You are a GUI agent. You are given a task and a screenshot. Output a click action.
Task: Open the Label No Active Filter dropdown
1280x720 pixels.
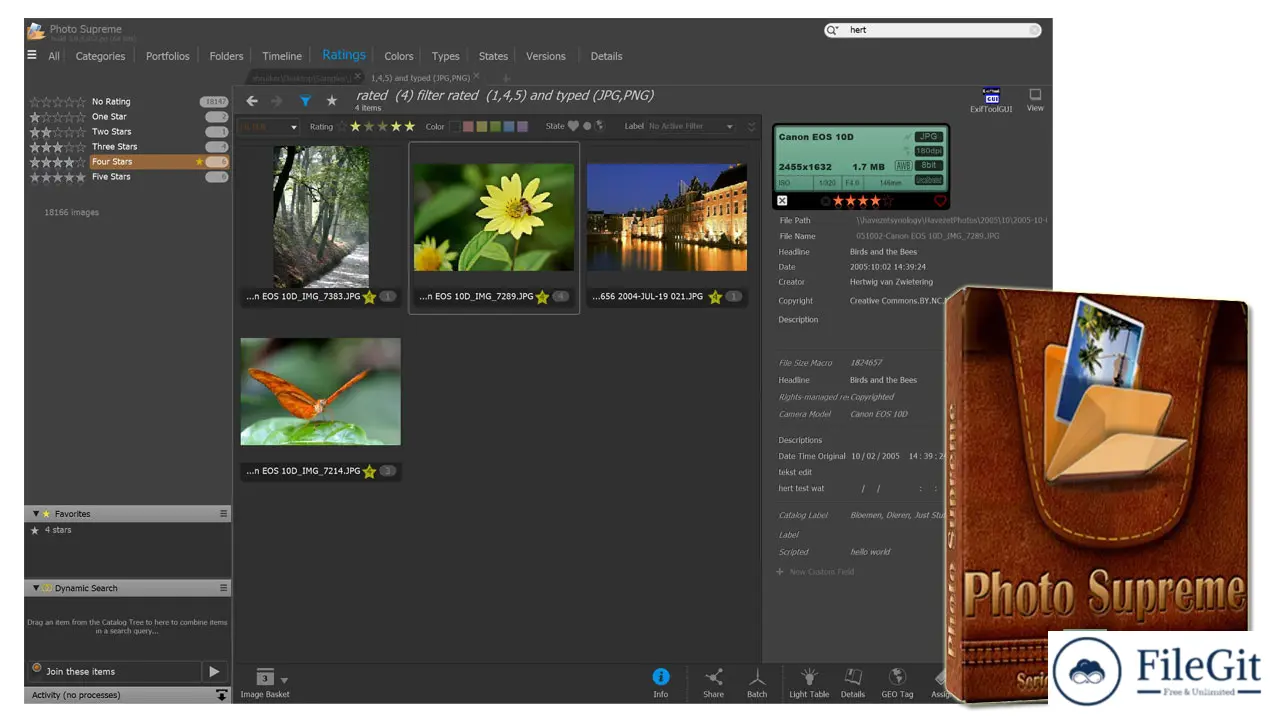point(691,127)
